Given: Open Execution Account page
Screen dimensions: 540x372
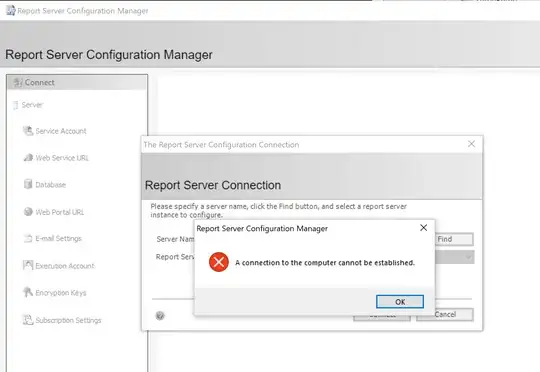Looking at the screenshot, I should 65,266.
